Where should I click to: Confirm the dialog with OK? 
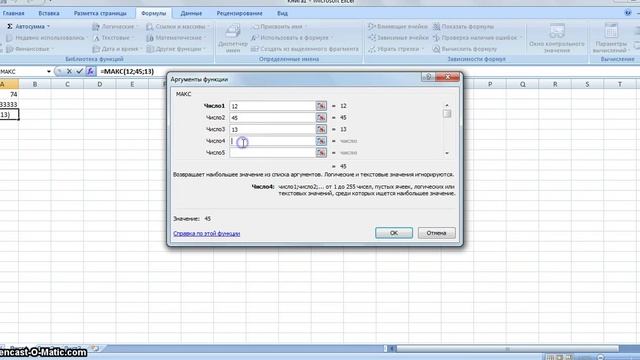coord(394,233)
